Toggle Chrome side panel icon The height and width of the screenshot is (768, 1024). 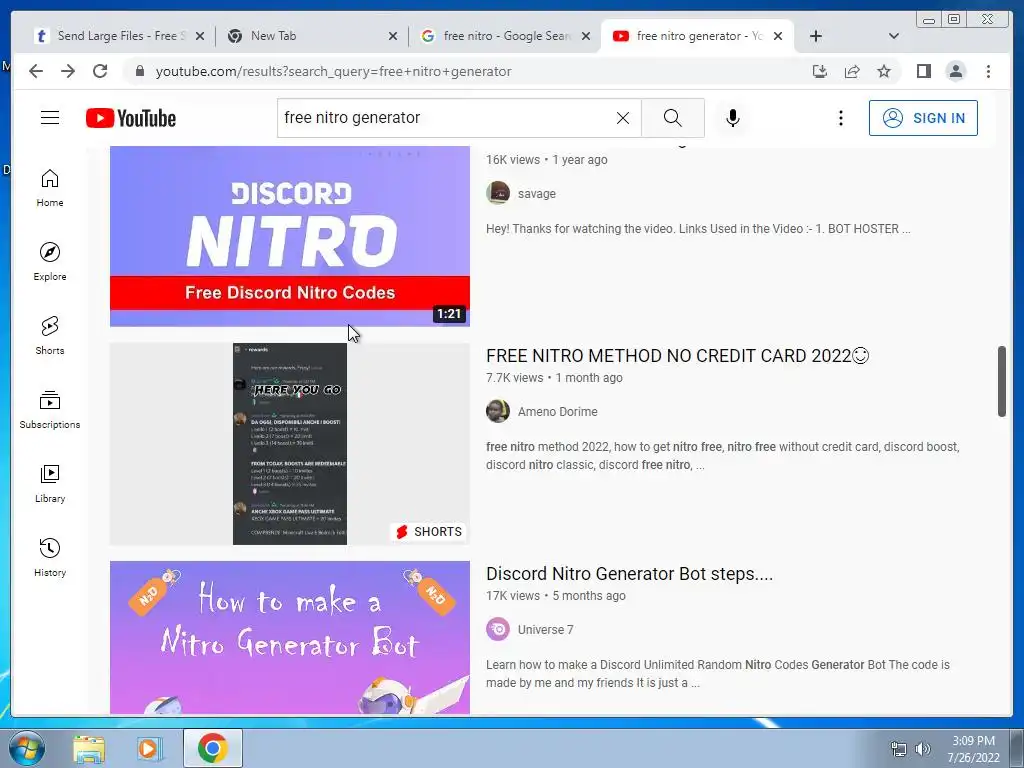(923, 71)
